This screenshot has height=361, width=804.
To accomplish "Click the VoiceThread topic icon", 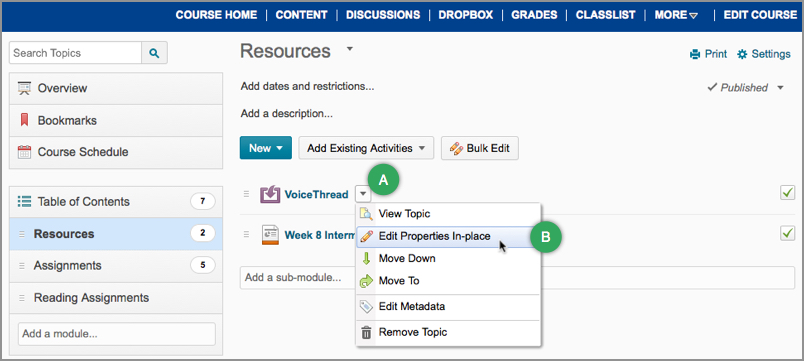I will pos(270,194).
